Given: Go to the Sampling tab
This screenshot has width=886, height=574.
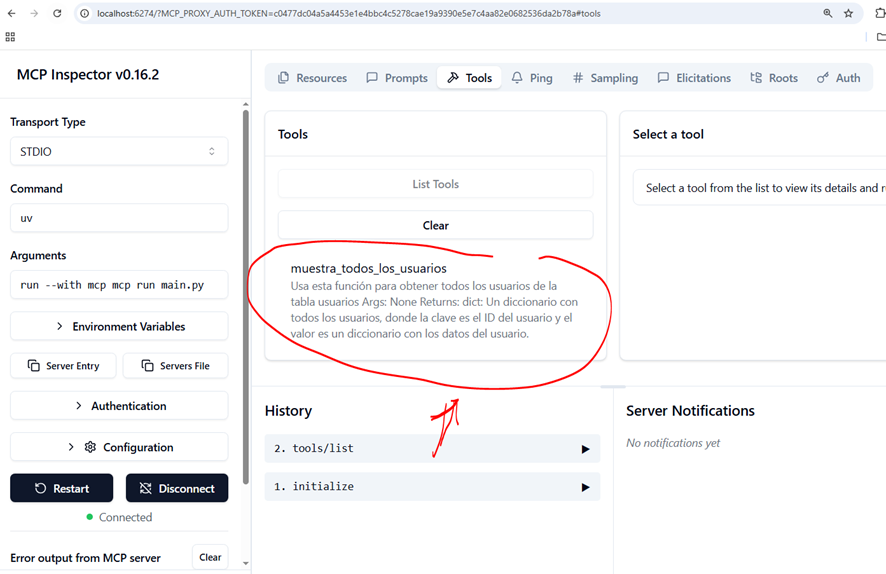Looking at the screenshot, I should 605,78.
